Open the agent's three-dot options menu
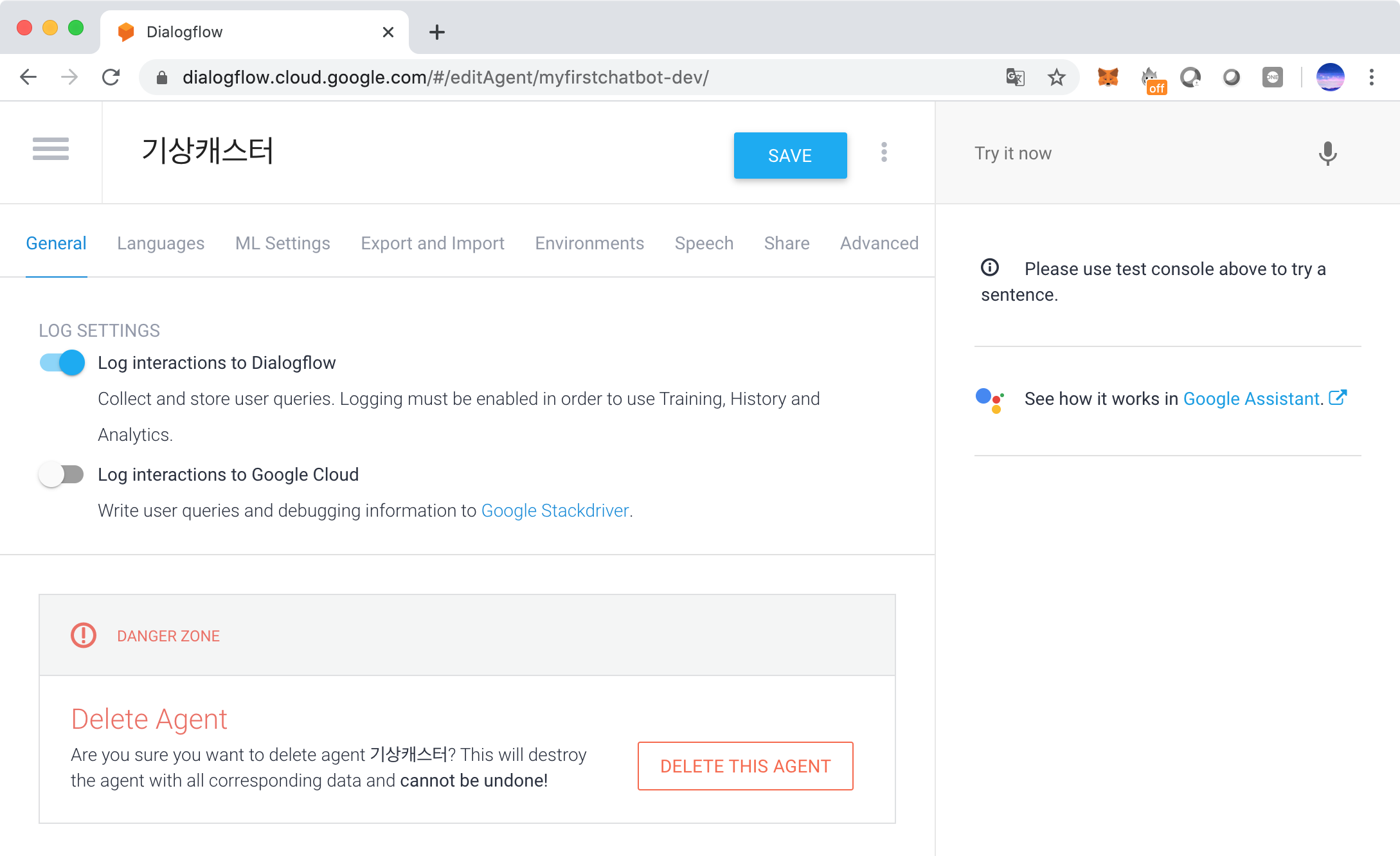1400x856 pixels. point(884,152)
